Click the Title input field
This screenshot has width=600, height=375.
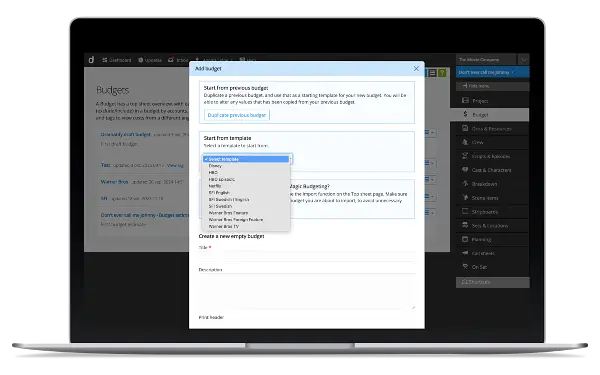tap(307, 256)
